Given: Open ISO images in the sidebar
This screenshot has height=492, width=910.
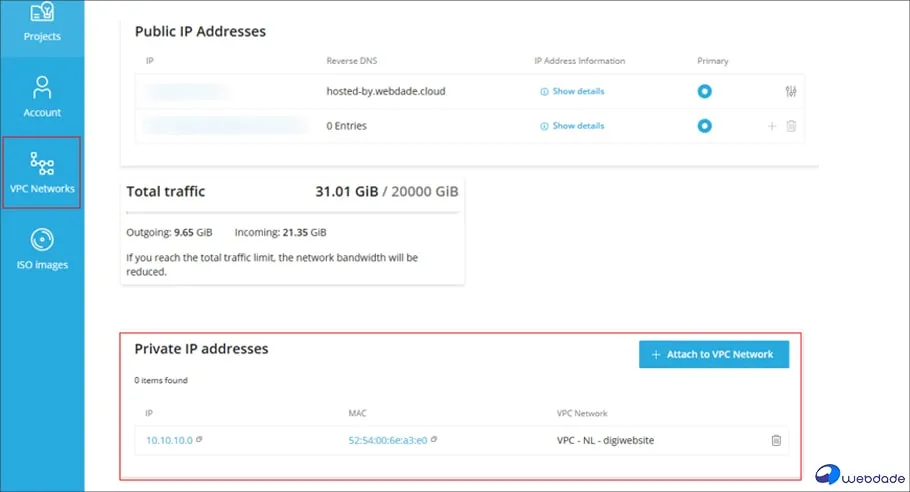Looking at the screenshot, I should point(42,249).
